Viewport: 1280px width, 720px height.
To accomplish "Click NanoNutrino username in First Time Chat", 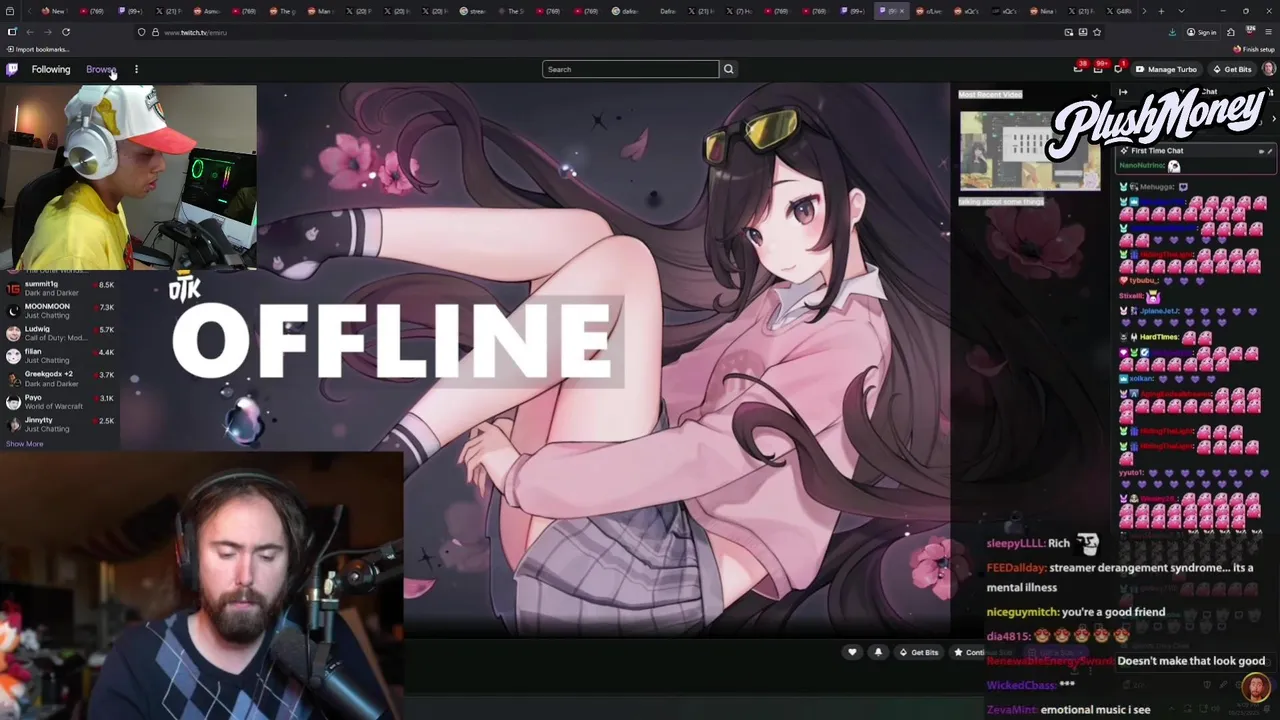I will 1142,165.
